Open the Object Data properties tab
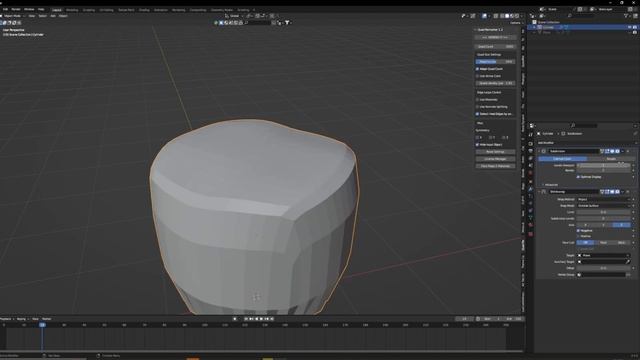The height and width of the screenshot is (360, 640). pos(531,218)
